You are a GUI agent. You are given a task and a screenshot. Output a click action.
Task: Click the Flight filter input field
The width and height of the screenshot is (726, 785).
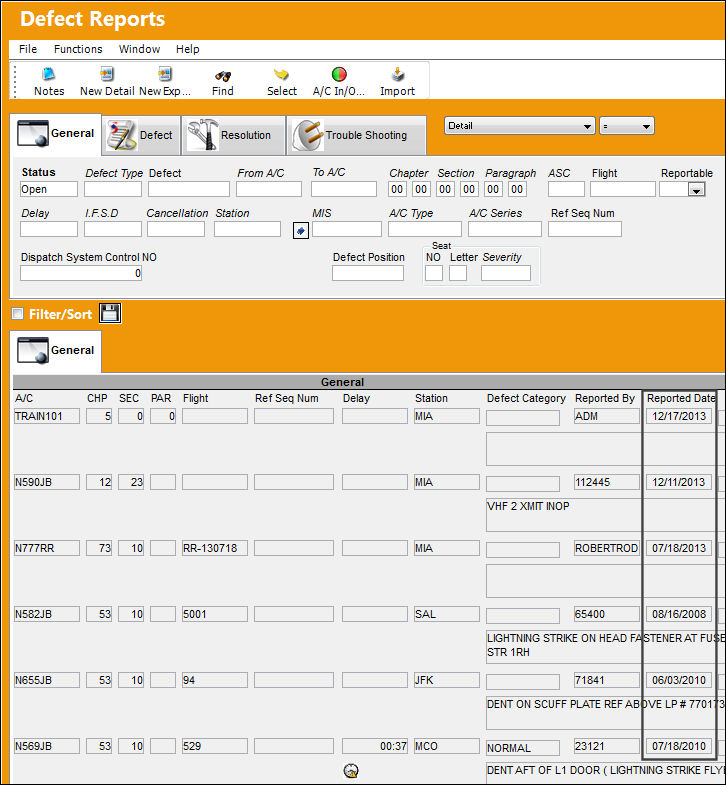click(623, 189)
